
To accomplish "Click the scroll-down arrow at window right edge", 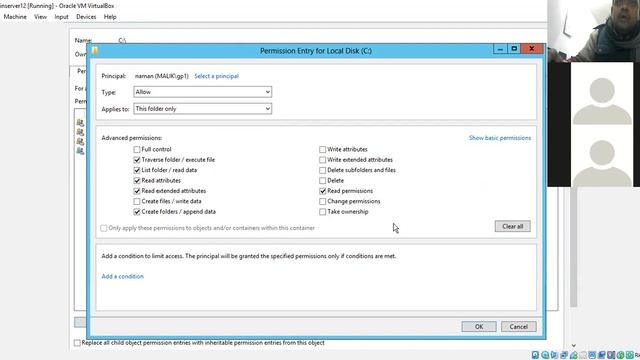I will coord(573,345).
